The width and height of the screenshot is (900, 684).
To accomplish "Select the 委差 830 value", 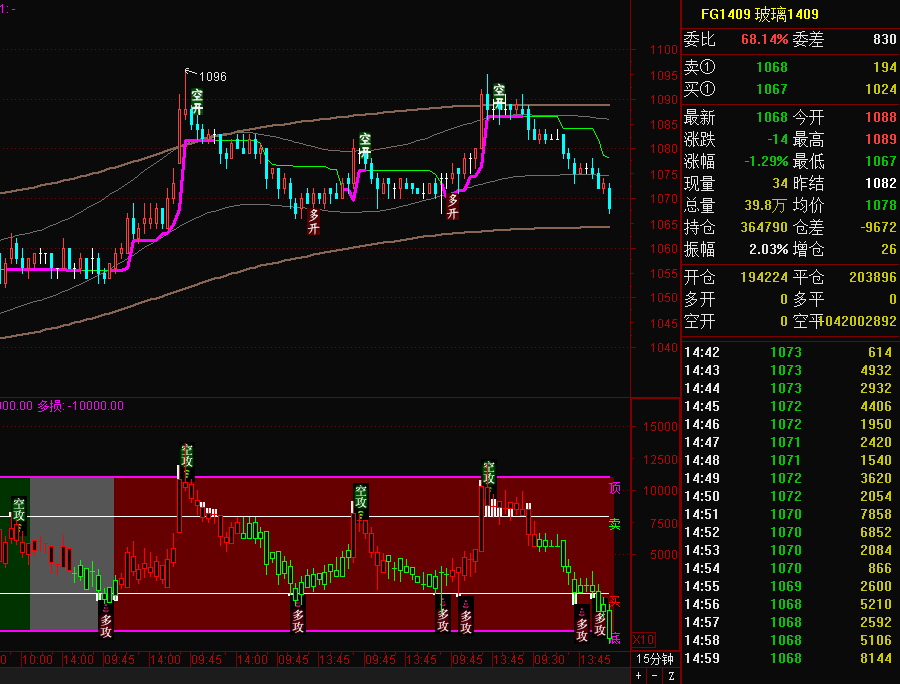I will tap(885, 39).
